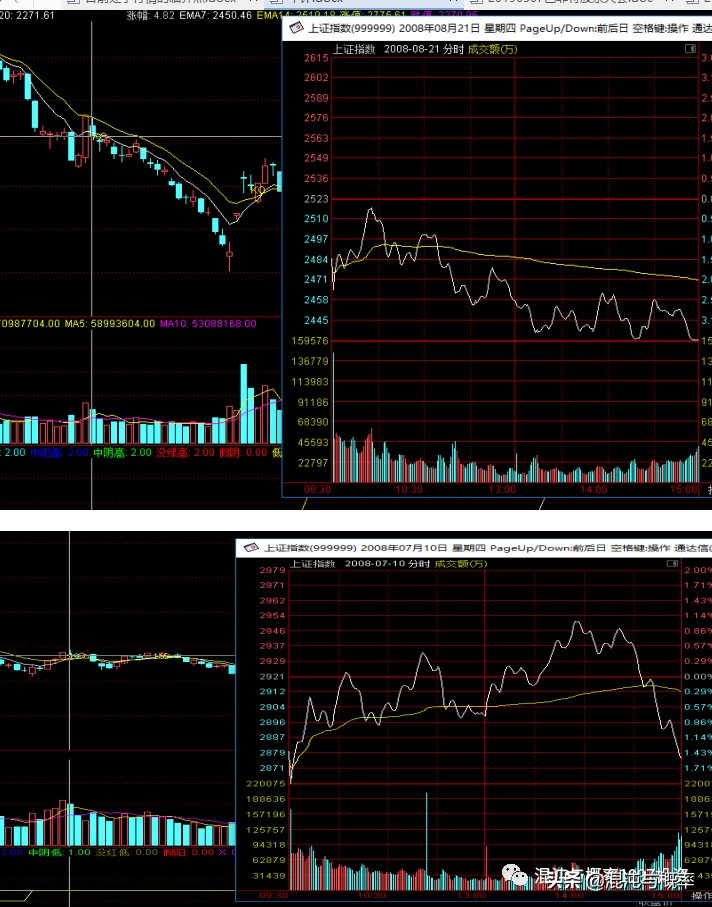The height and width of the screenshot is (907, 712).
Task: Click the window icon of the 2008年08月21日 popup
Action: [296, 28]
